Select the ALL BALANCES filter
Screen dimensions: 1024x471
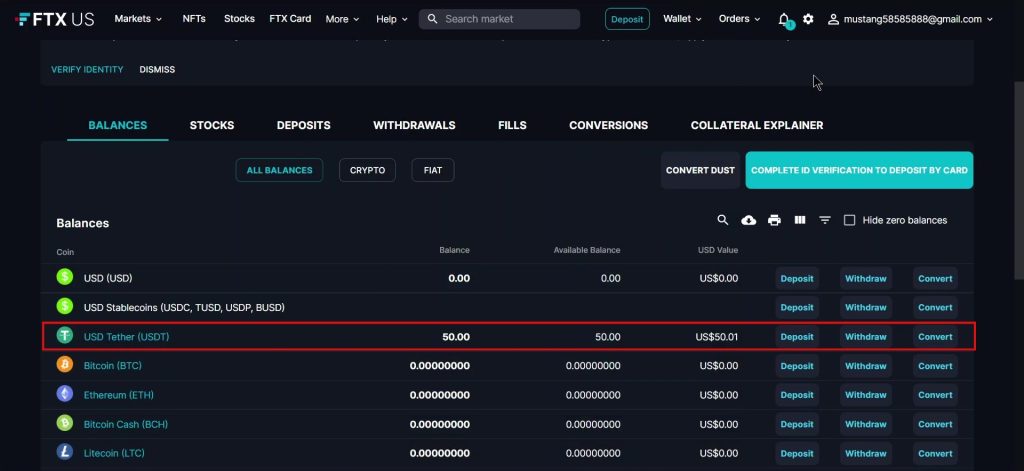click(x=280, y=170)
